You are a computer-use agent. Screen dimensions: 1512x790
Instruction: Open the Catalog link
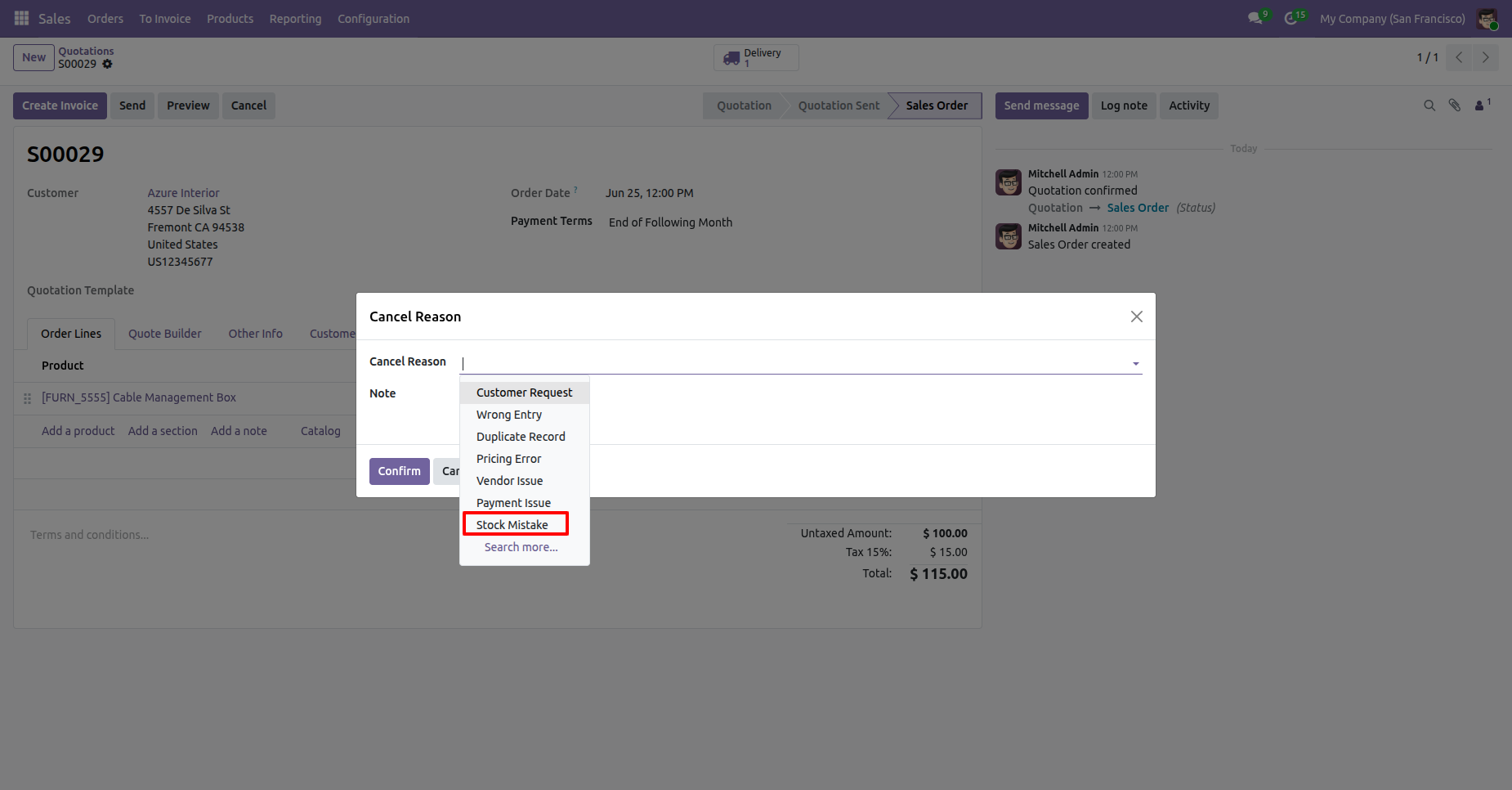(320, 431)
